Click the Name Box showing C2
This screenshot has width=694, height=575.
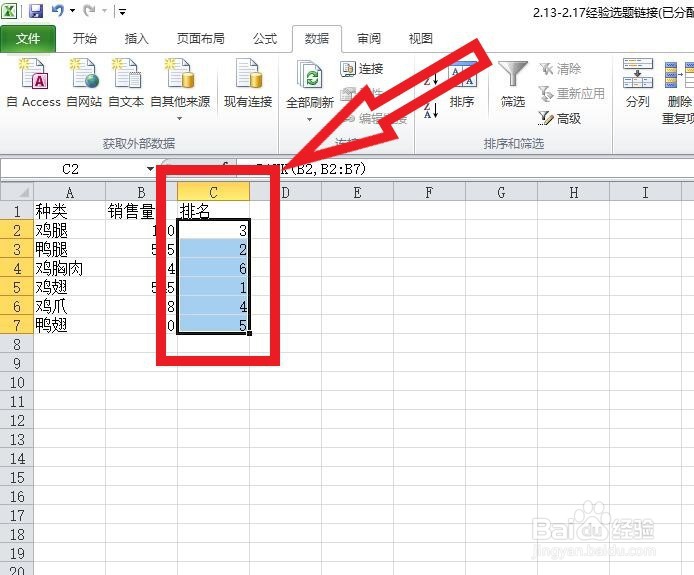coord(72,169)
